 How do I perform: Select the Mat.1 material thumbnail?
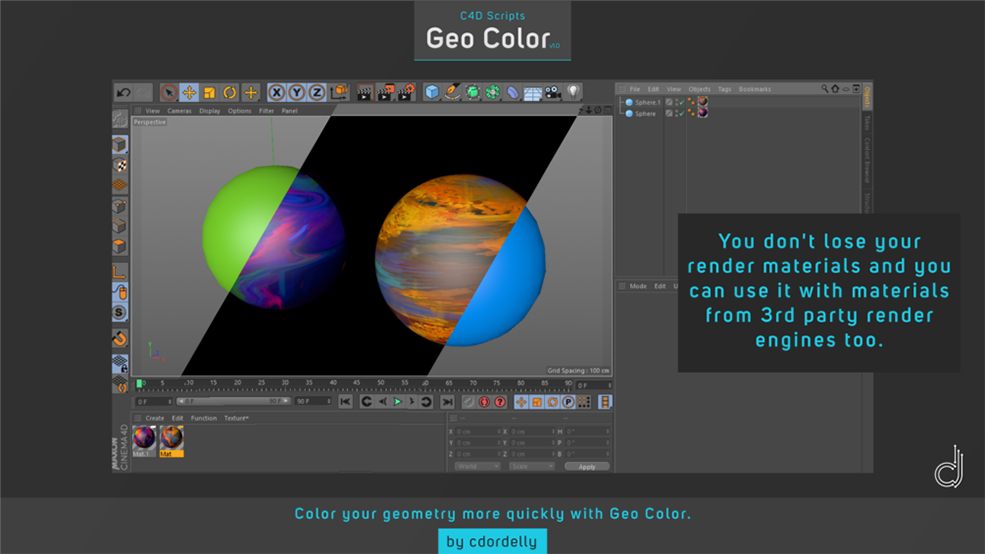(144, 441)
